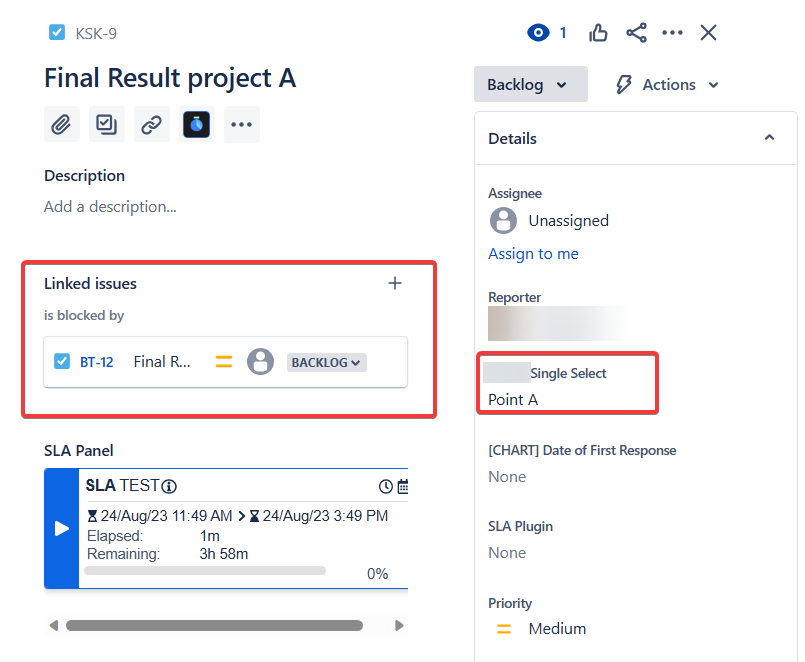
Task: Click the Unassigned assignee field
Action: [549, 221]
